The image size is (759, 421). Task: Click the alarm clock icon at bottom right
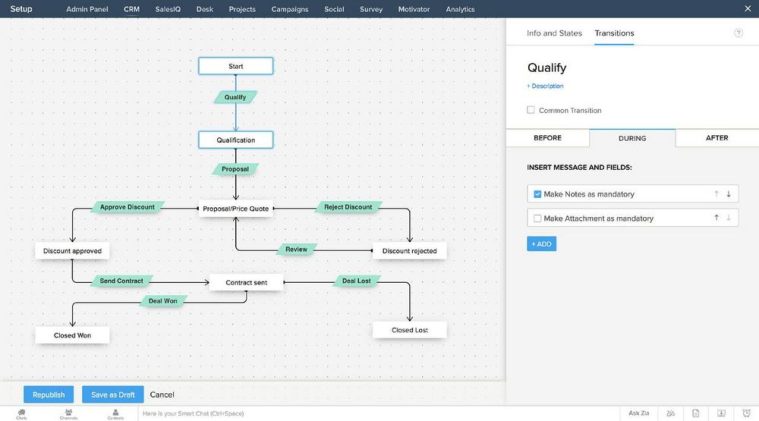pyautogui.click(x=746, y=413)
